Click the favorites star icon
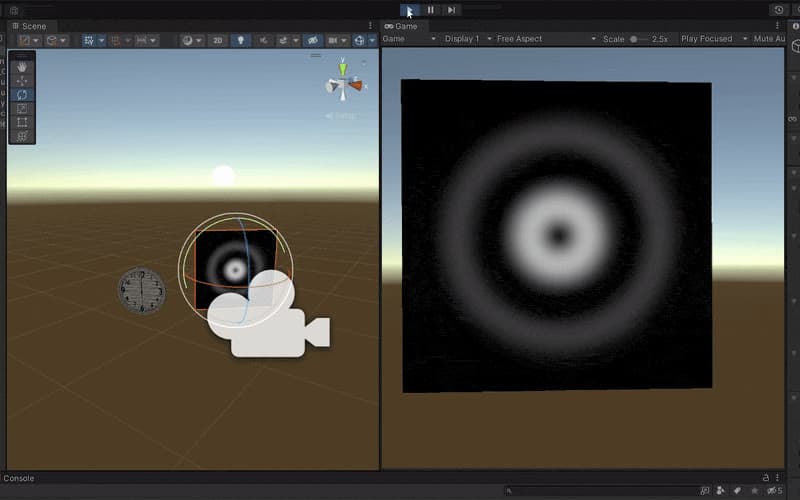 (755, 491)
